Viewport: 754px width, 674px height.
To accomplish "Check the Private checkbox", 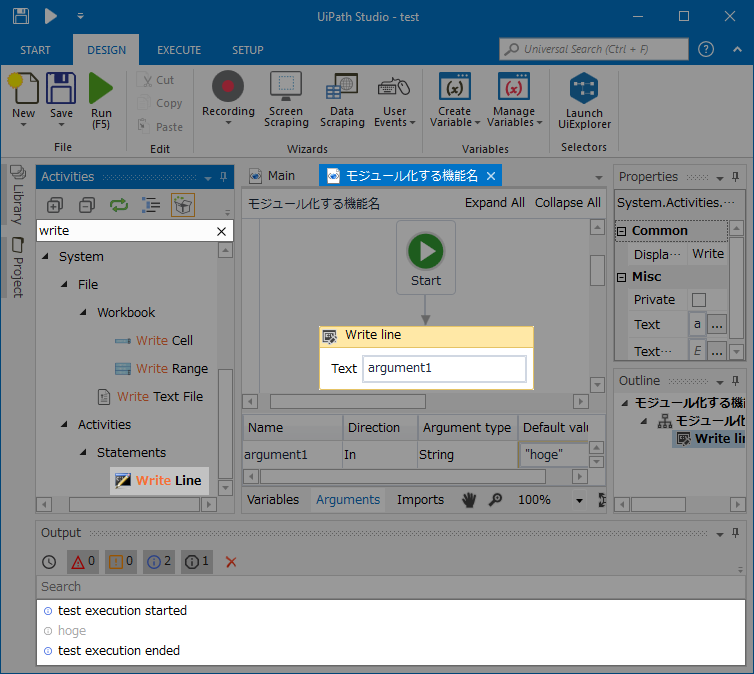I will click(x=699, y=300).
